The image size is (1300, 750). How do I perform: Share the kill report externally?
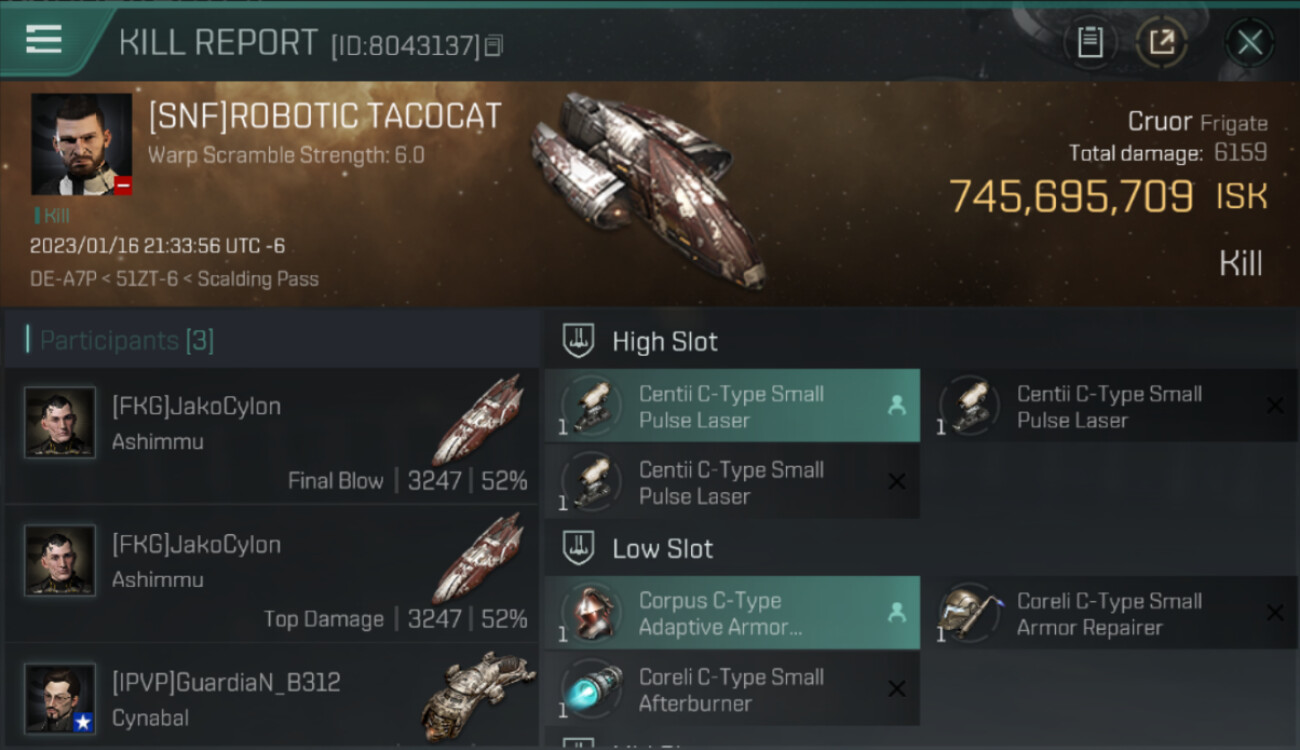tap(1161, 42)
